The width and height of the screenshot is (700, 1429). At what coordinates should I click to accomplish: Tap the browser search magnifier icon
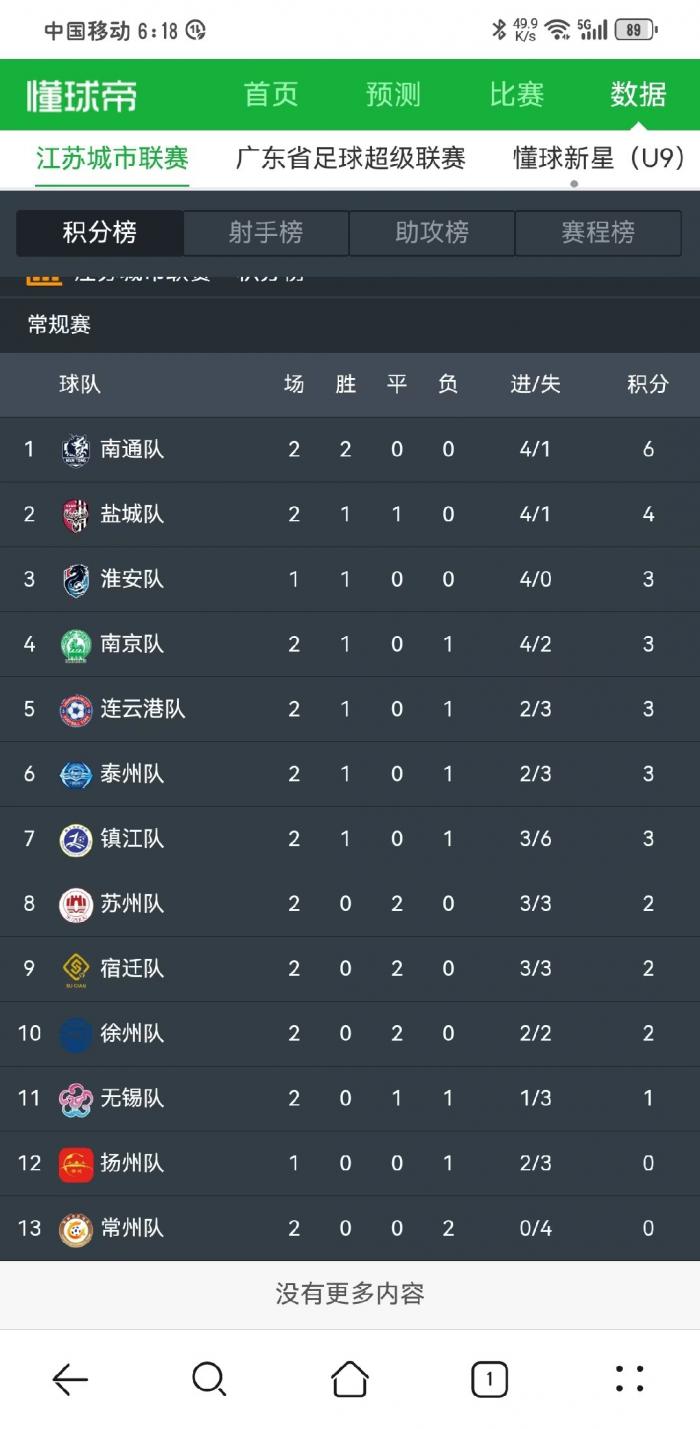(209, 1380)
